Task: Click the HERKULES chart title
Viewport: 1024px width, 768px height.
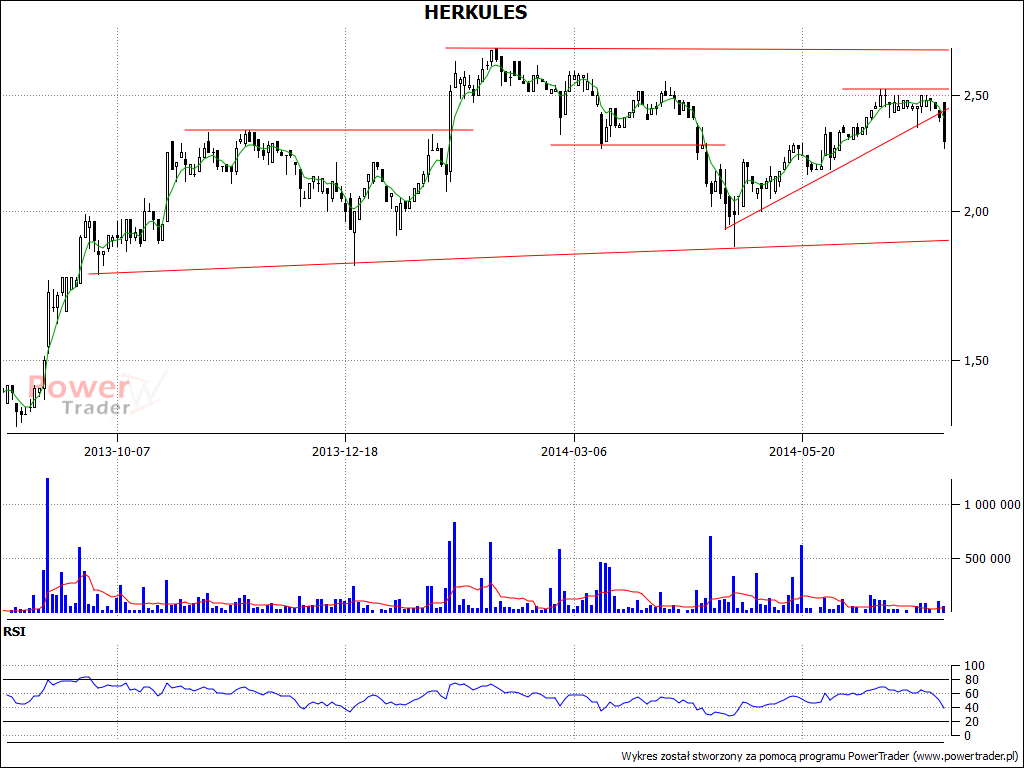Action: click(475, 12)
